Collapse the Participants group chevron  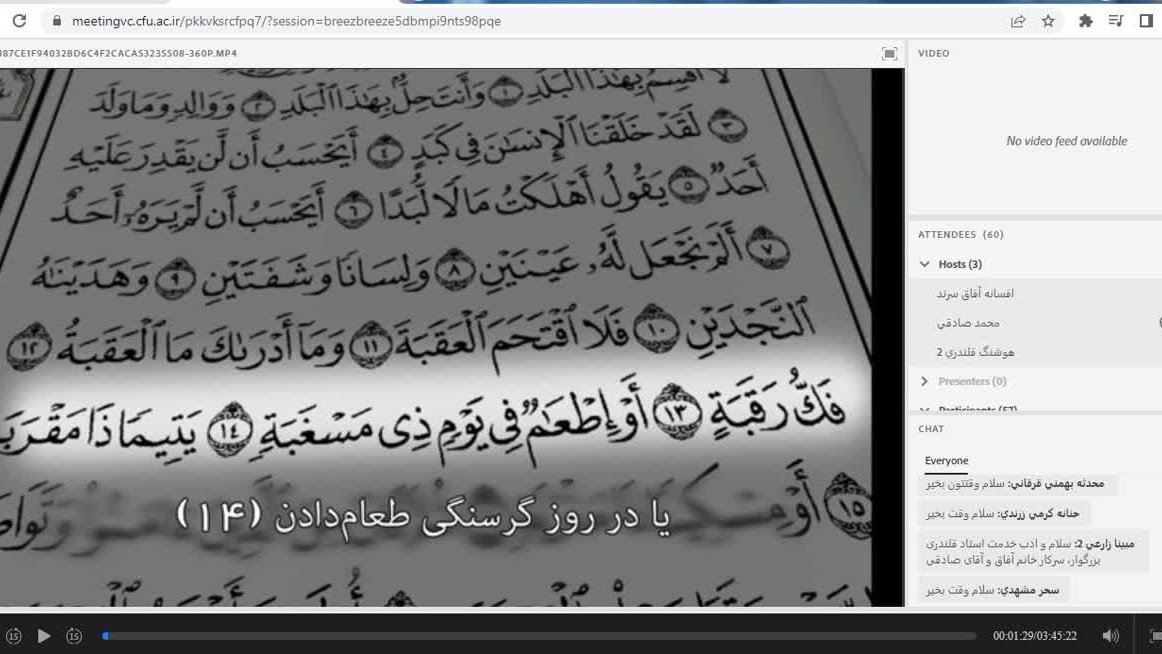pos(924,409)
